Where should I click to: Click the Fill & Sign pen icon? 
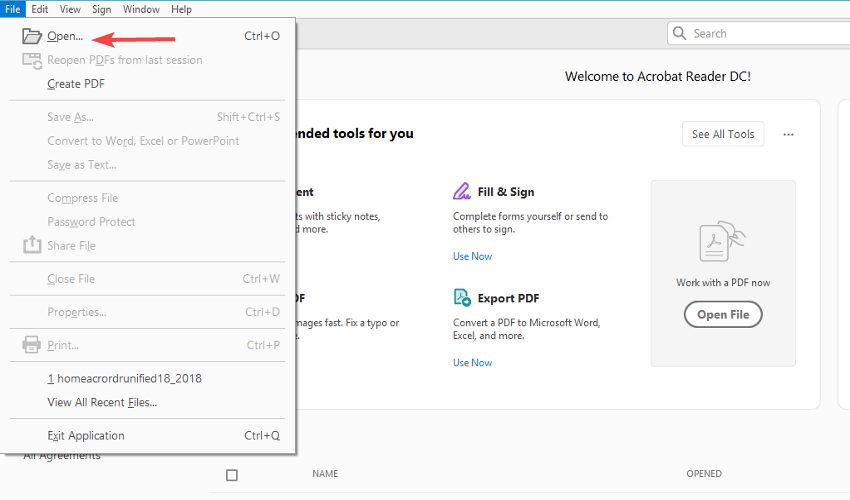point(462,191)
